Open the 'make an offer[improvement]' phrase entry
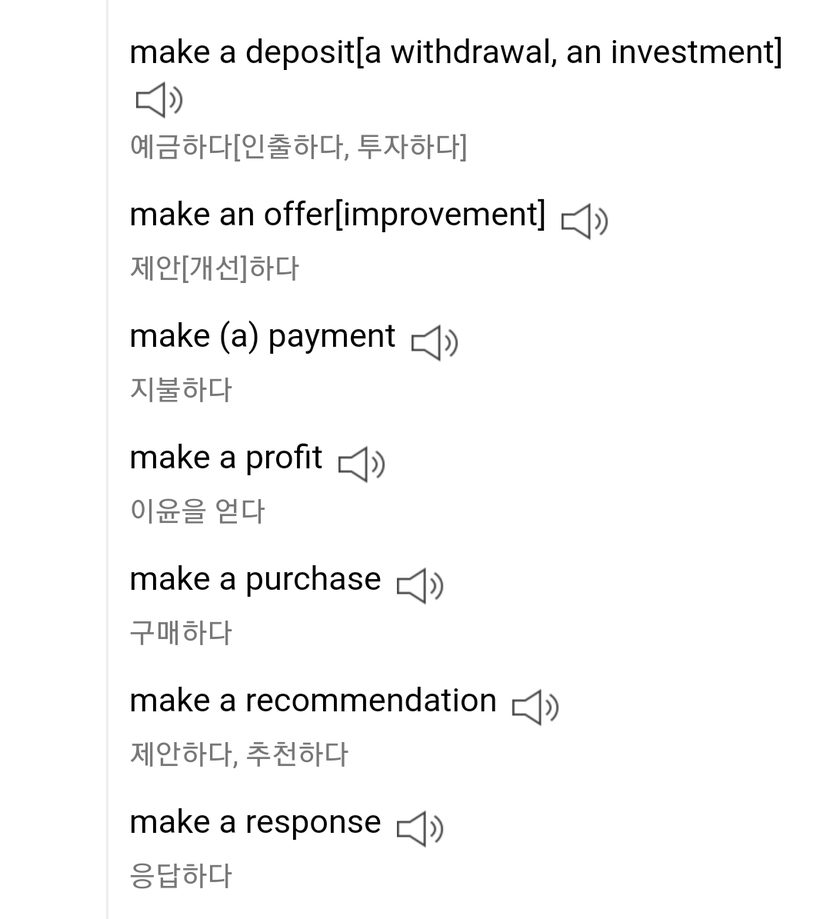 coord(338,214)
